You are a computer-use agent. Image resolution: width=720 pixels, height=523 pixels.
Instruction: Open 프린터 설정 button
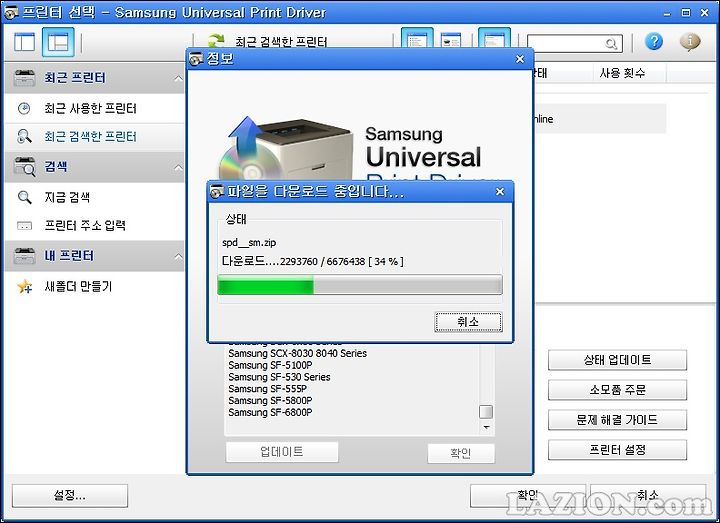pyautogui.click(x=617, y=450)
